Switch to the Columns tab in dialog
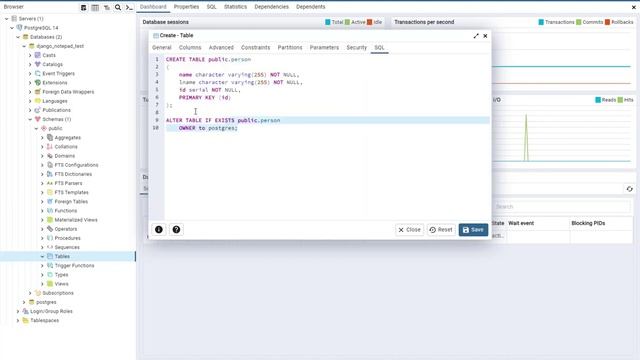Viewport: 640px width, 360px height. (x=190, y=48)
